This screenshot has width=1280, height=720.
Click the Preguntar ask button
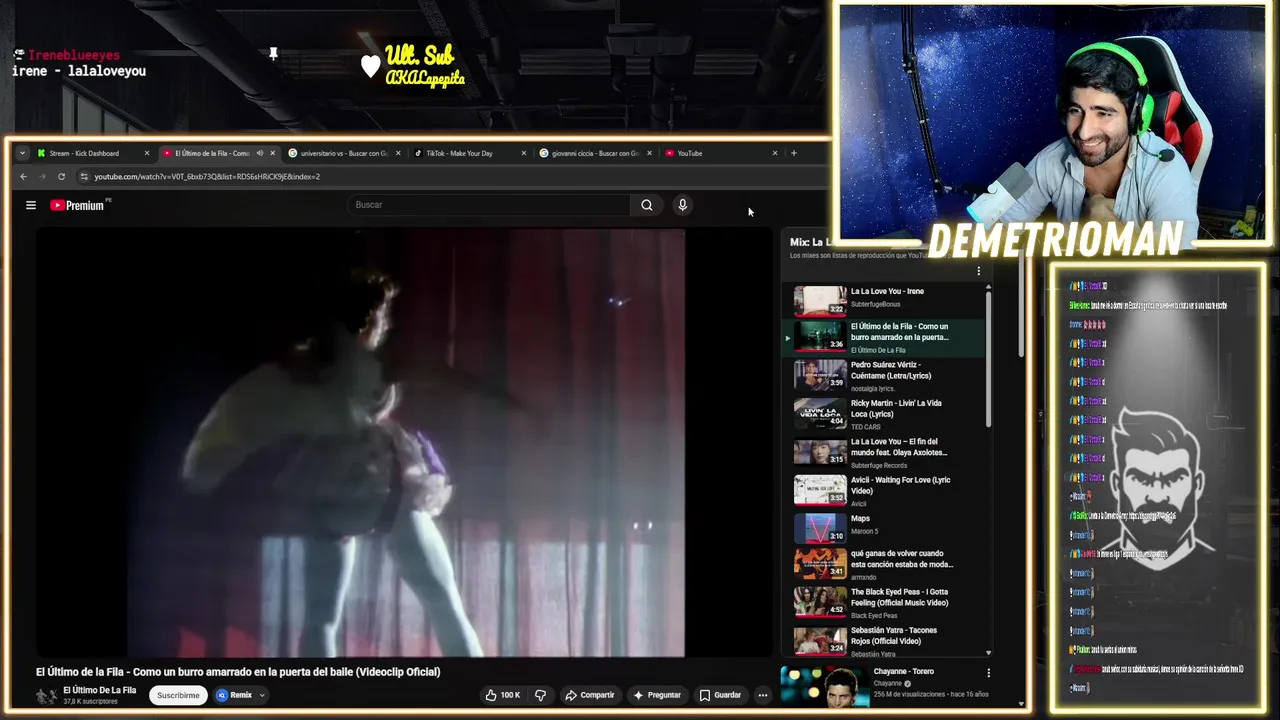658,695
